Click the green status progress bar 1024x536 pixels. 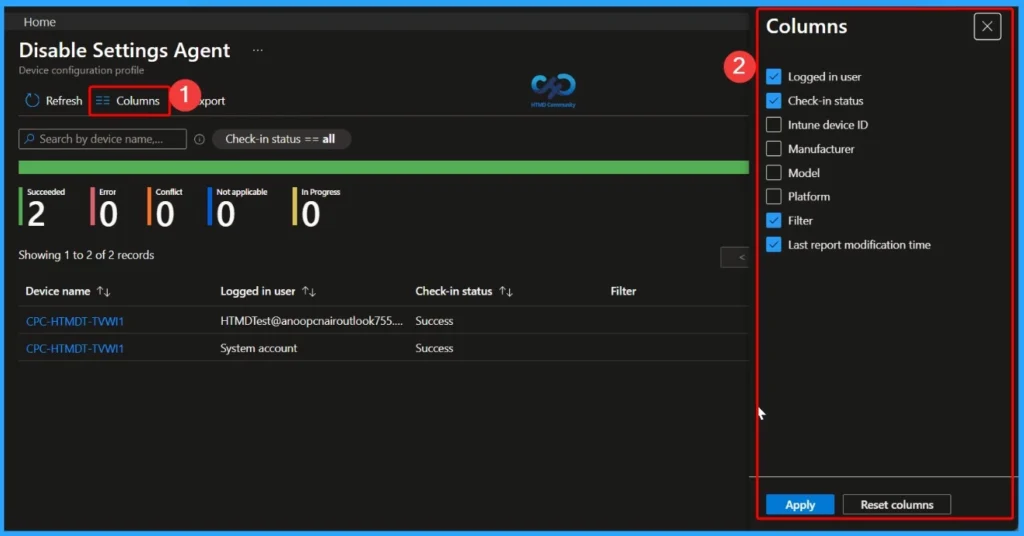point(383,167)
